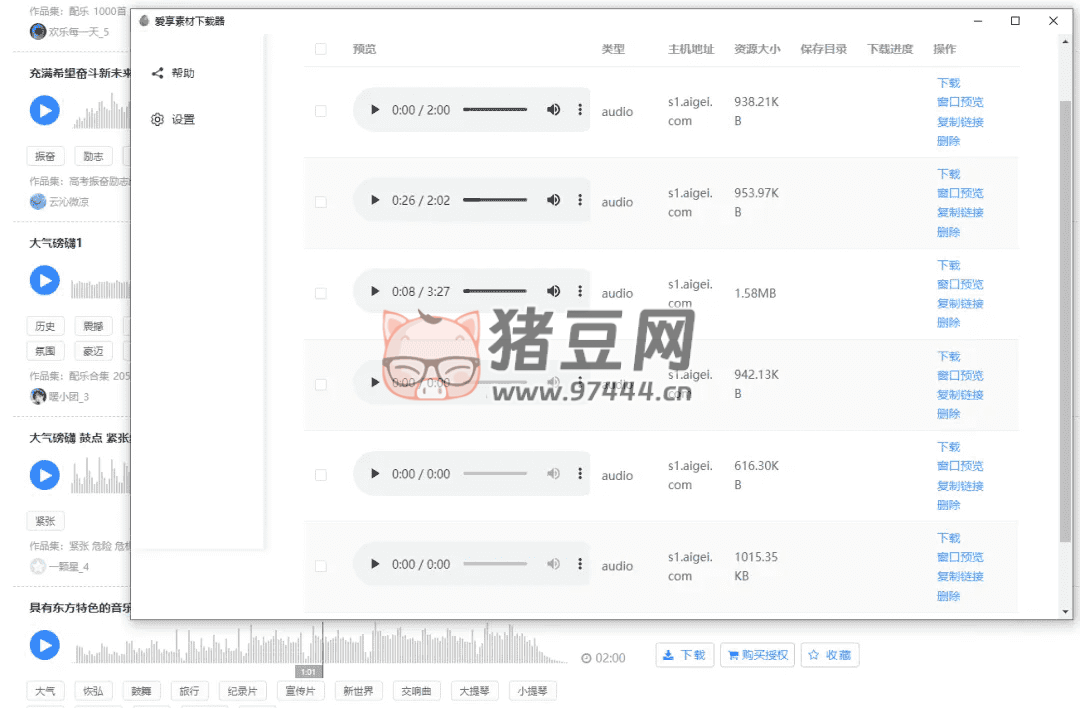
Task: Click the 购买授权 button with the cart icon
Action: [756, 656]
